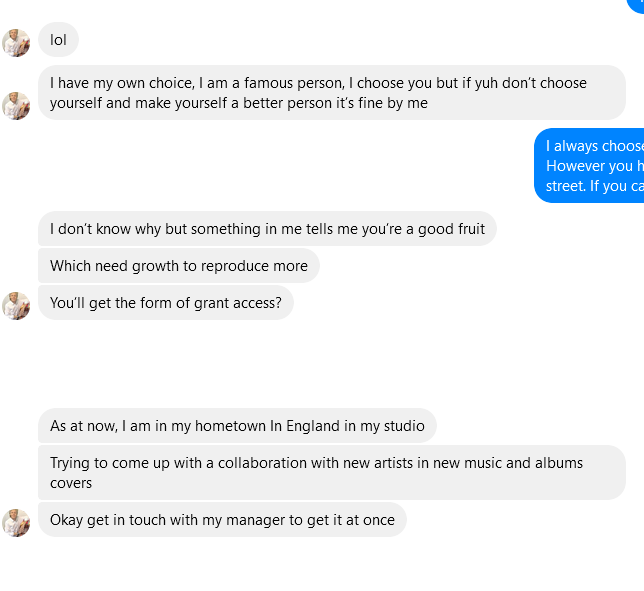Open the profile picture beside the "famous person" message
This screenshot has width=644, height=591.
point(16,105)
